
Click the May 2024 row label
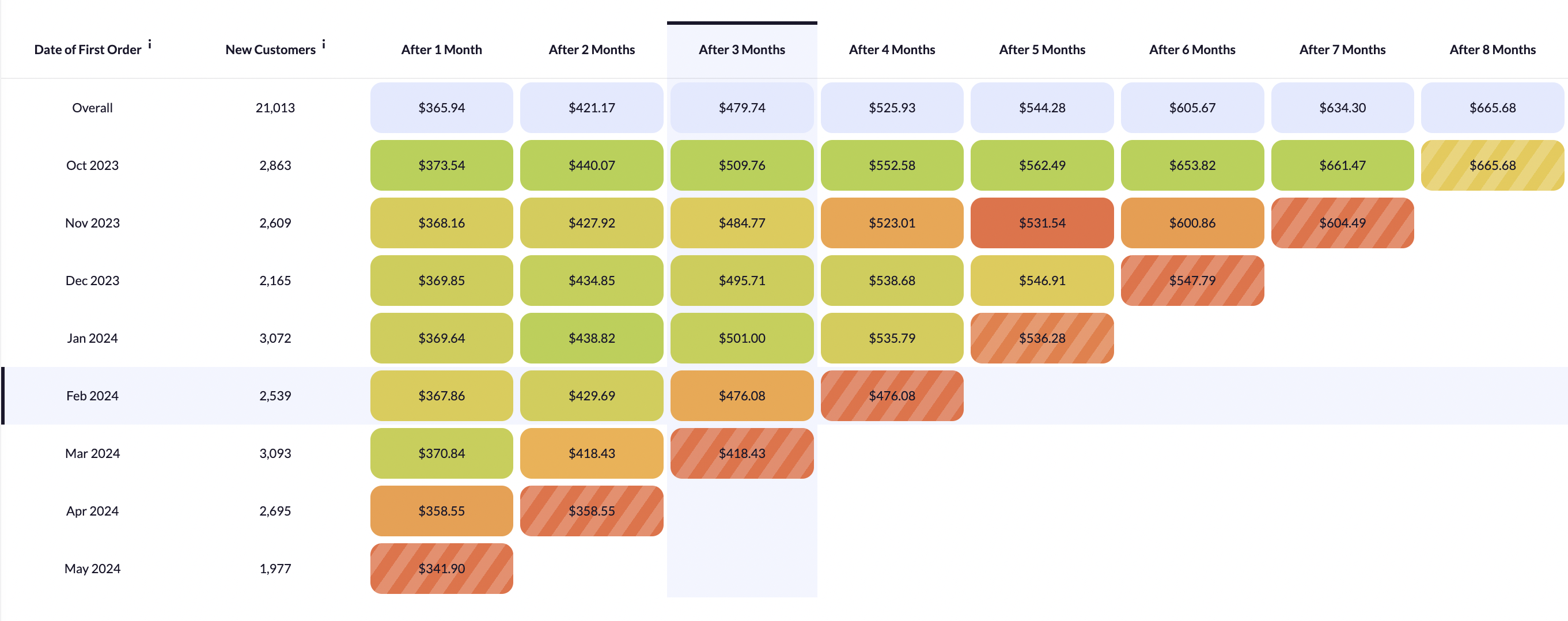pos(93,569)
